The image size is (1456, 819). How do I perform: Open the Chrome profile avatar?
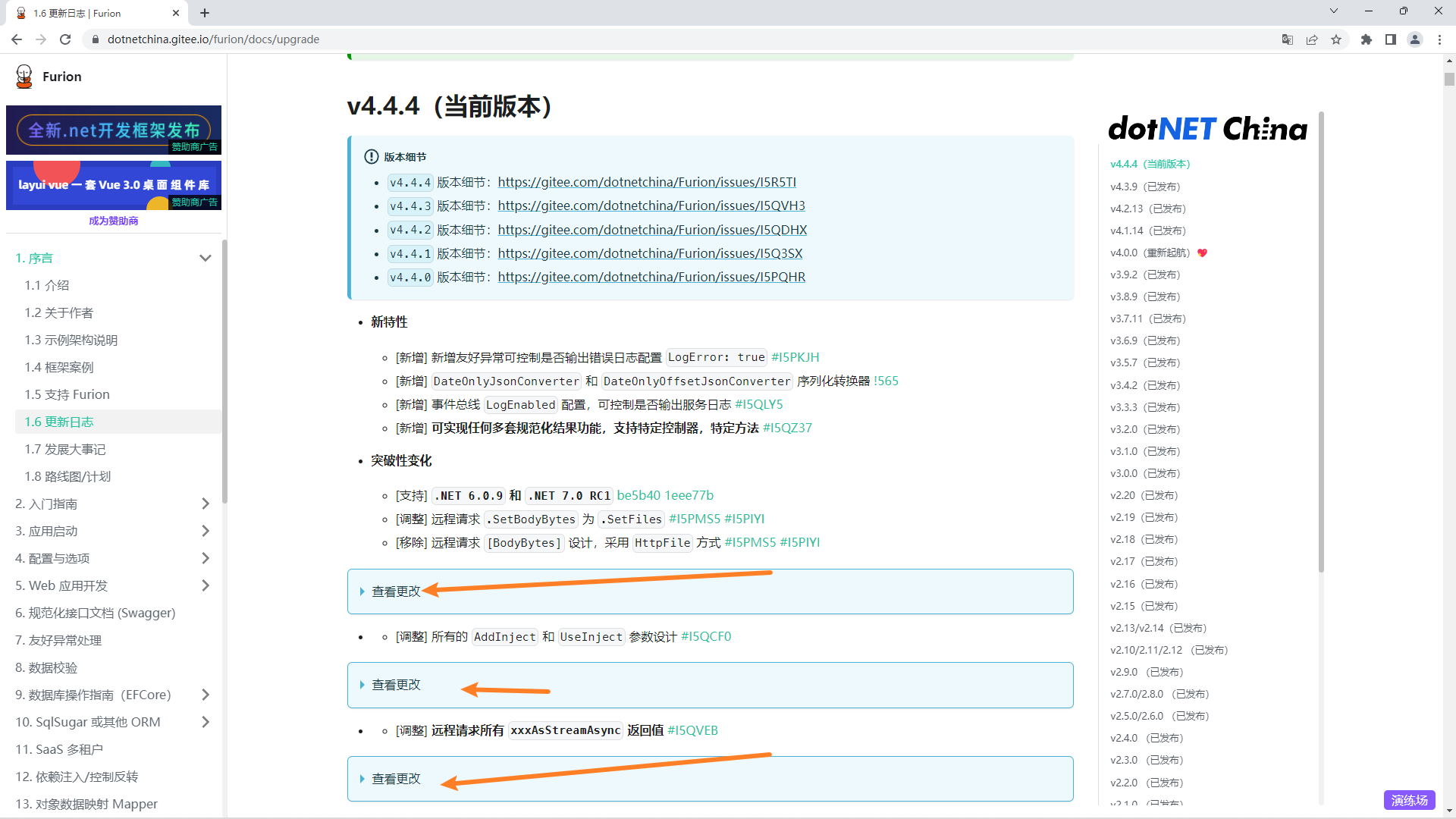(1415, 39)
